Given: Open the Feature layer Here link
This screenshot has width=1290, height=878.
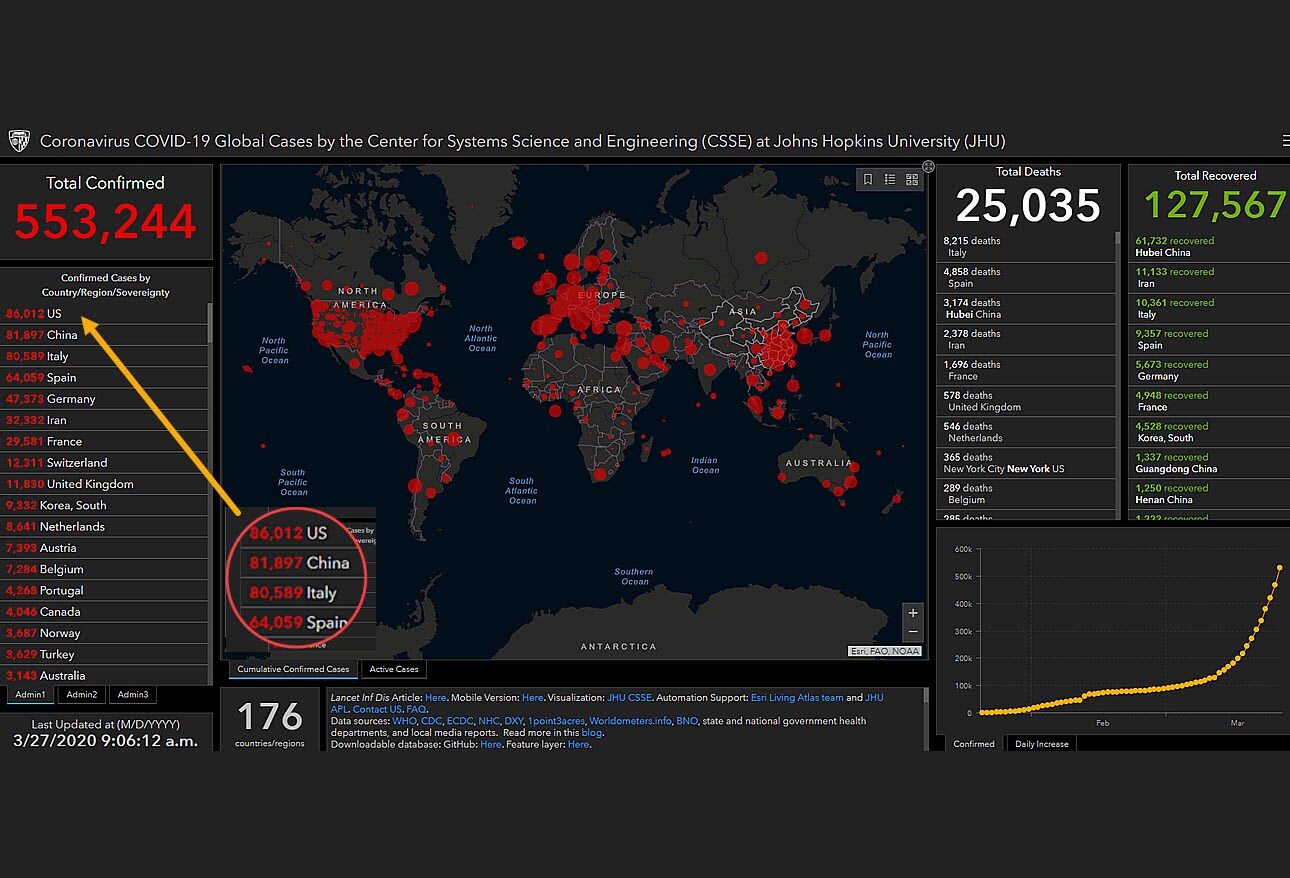Looking at the screenshot, I should pyautogui.click(x=578, y=745).
